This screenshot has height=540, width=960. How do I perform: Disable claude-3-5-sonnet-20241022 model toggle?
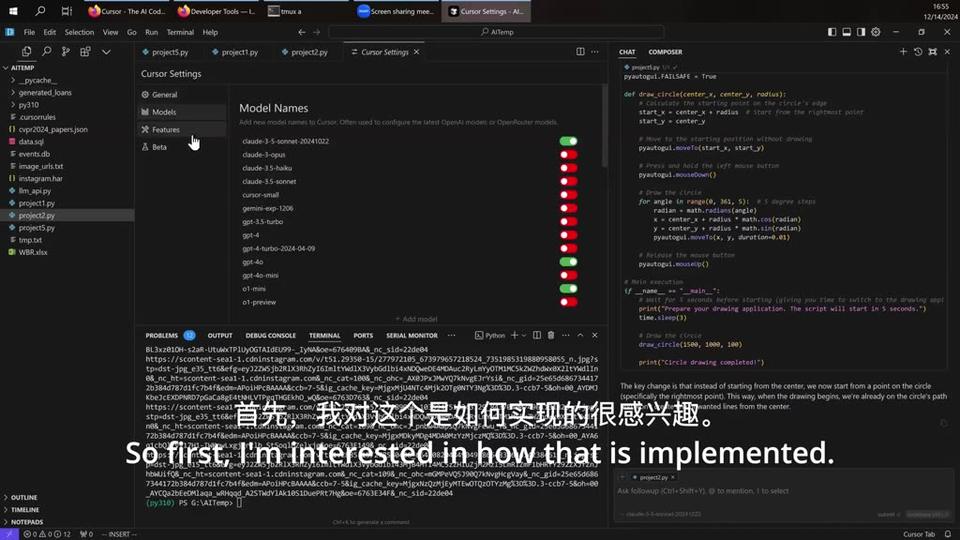568,141
